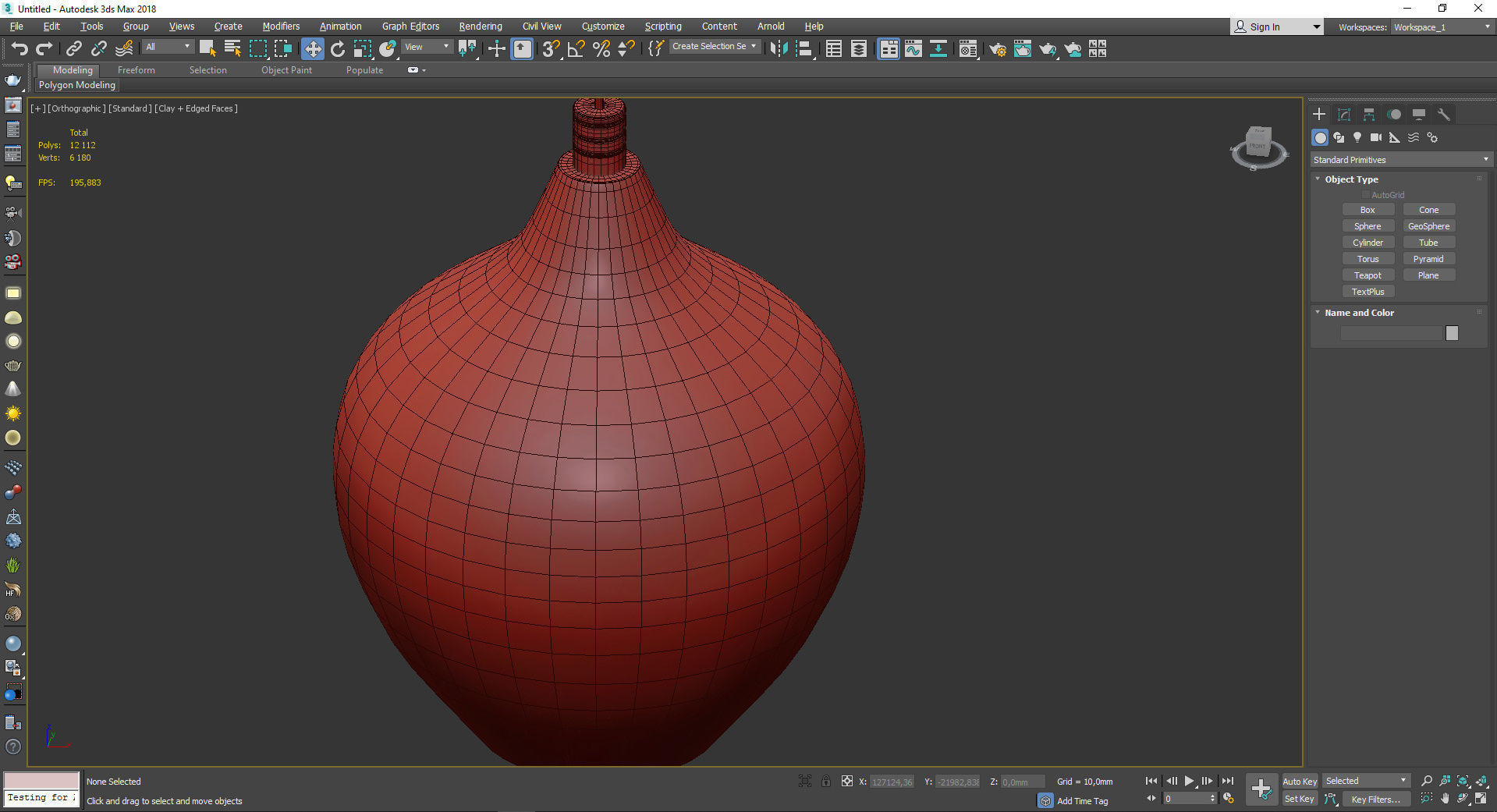Click the Set Key button
The width and height of the screenshot is (1497, 812).
tap(1300, 799)
